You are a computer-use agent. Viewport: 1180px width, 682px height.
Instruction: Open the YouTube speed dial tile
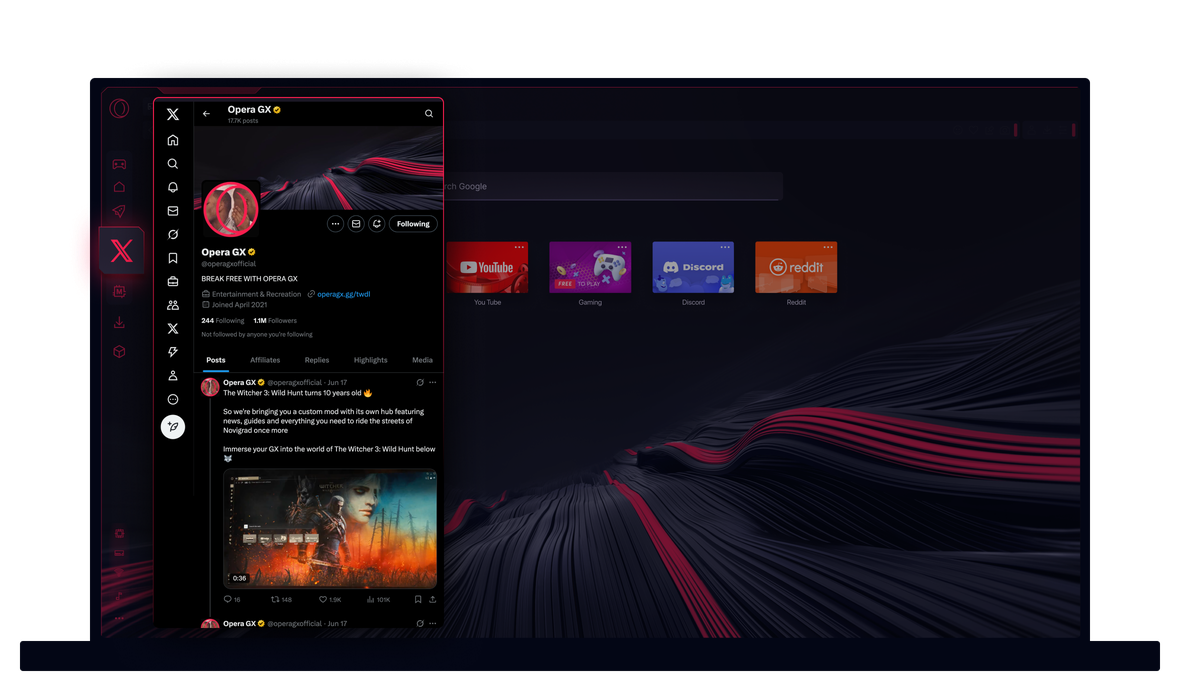click(487, 267)
